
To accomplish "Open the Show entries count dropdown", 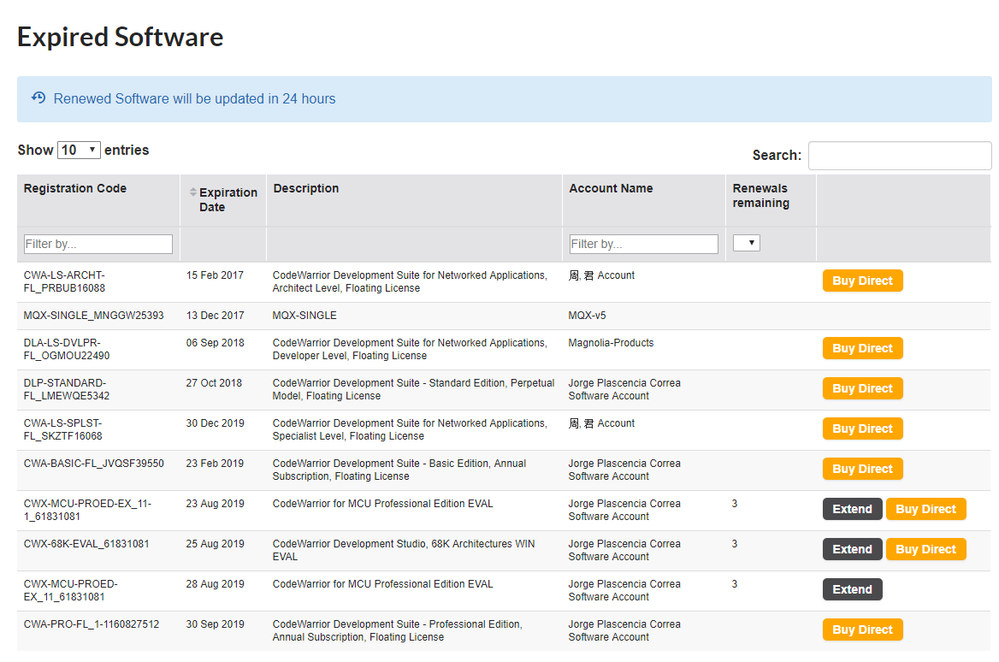I will pyautogui.click(x=79, y=150).
